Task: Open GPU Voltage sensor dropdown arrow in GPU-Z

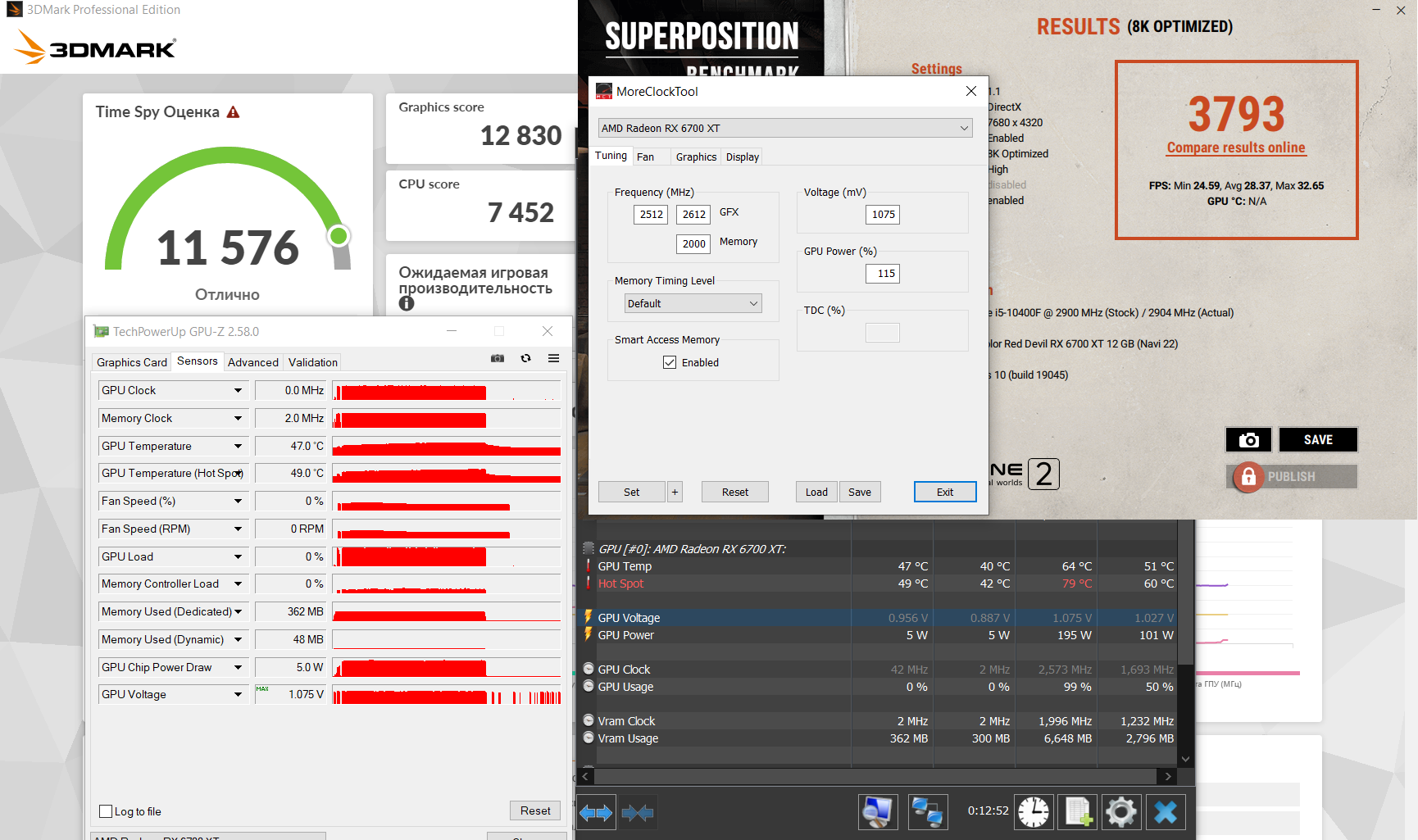Action: (x=238, y=695)
